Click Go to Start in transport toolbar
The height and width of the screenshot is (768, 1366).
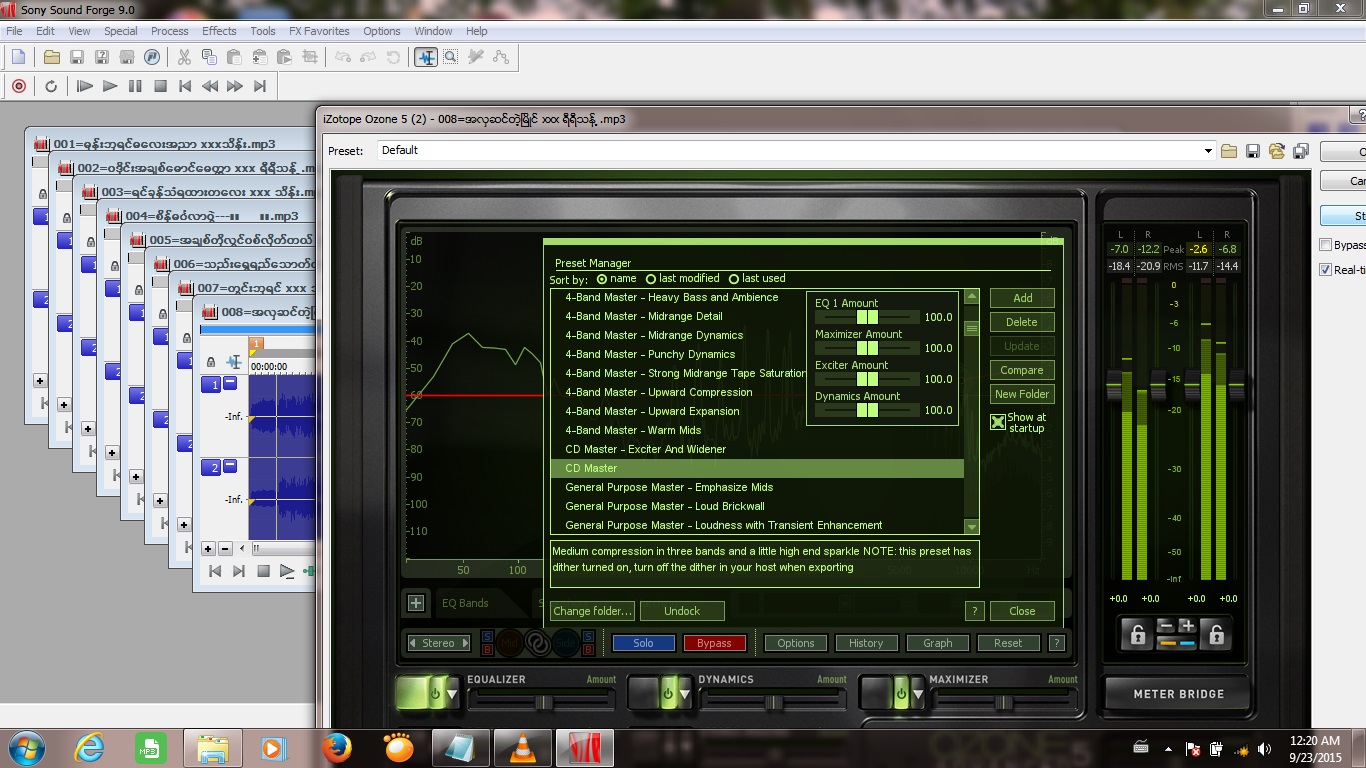click(x=185, y=86)
